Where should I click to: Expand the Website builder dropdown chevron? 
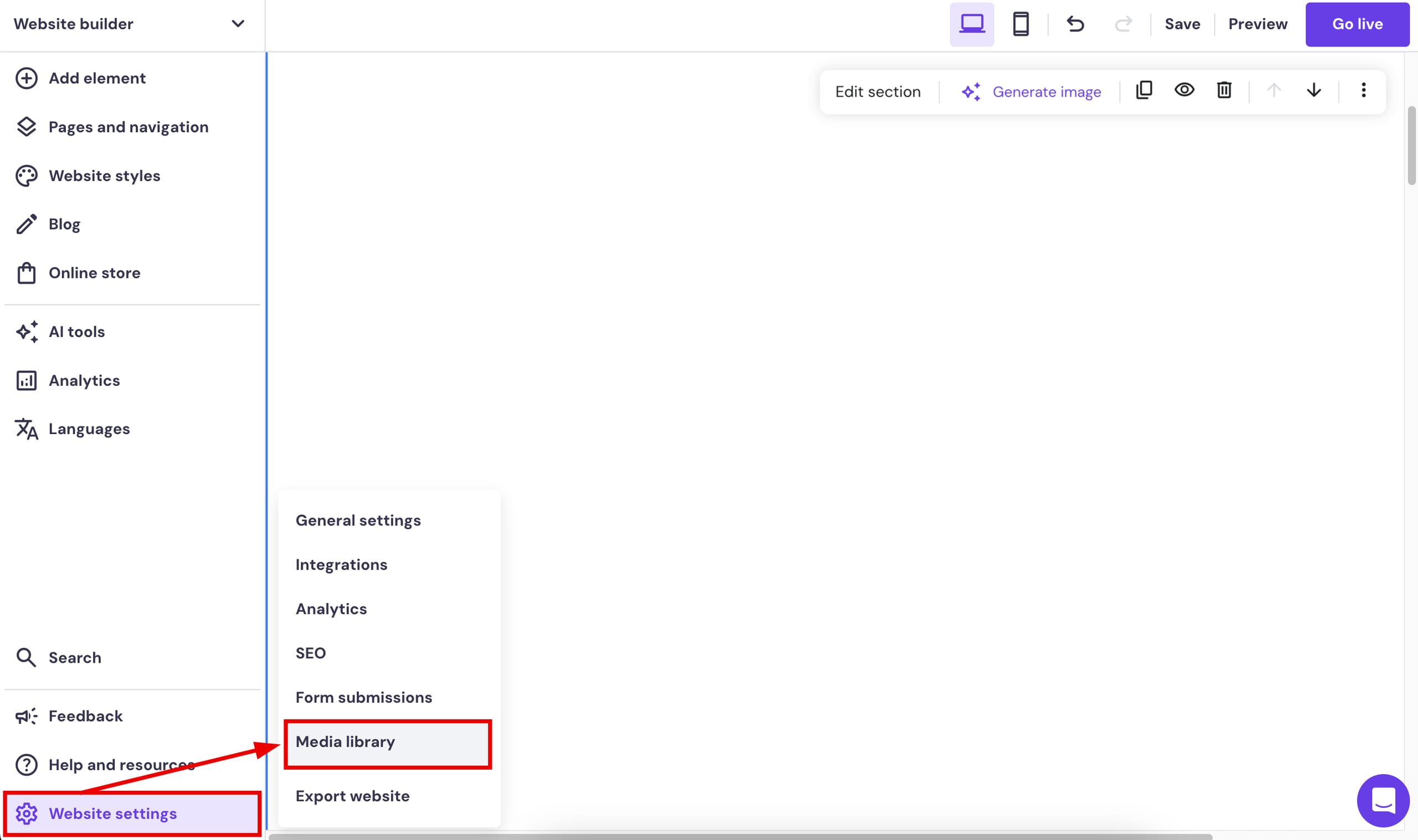(x=238, y=24)
